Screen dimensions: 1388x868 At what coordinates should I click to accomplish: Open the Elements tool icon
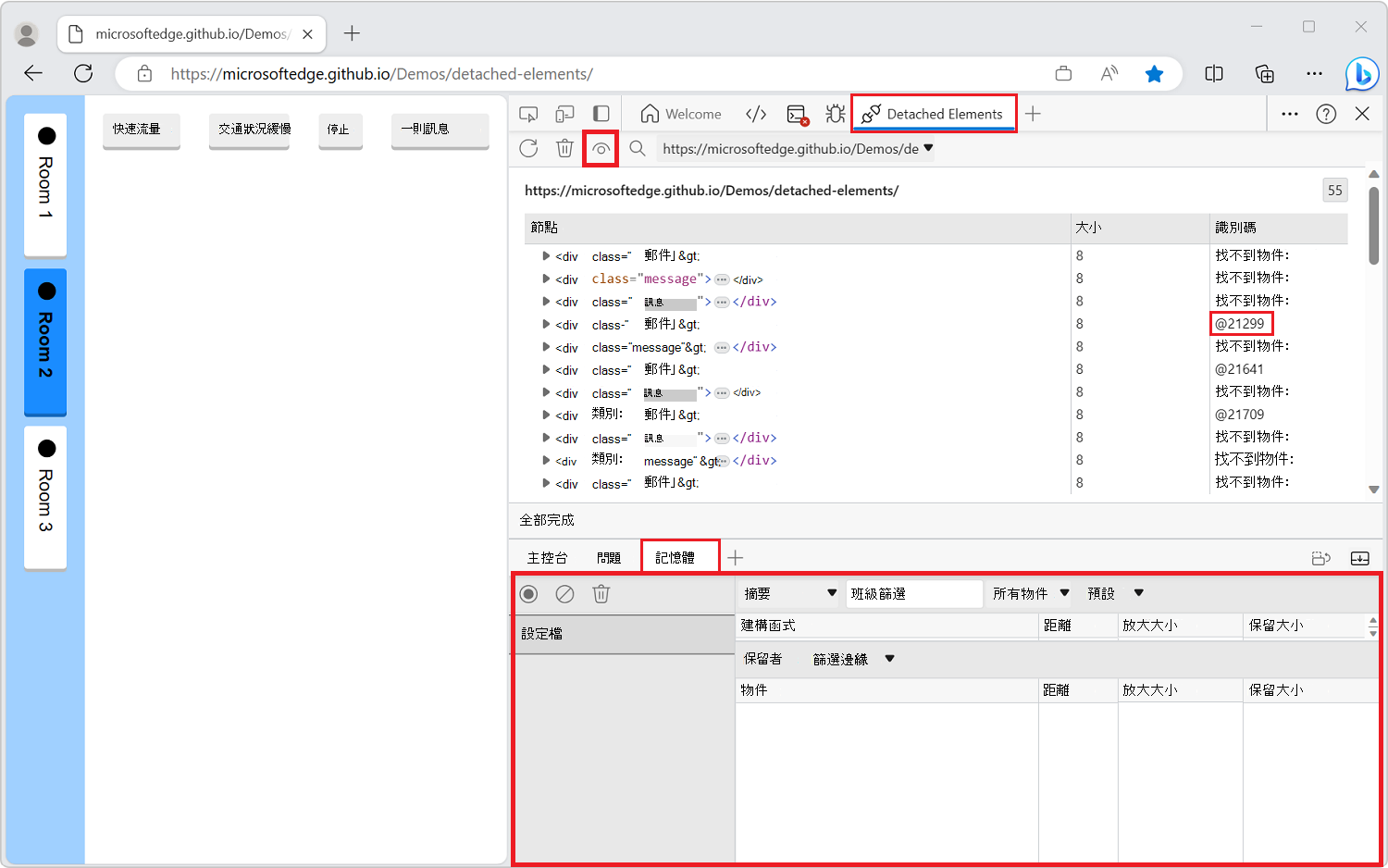756,114
